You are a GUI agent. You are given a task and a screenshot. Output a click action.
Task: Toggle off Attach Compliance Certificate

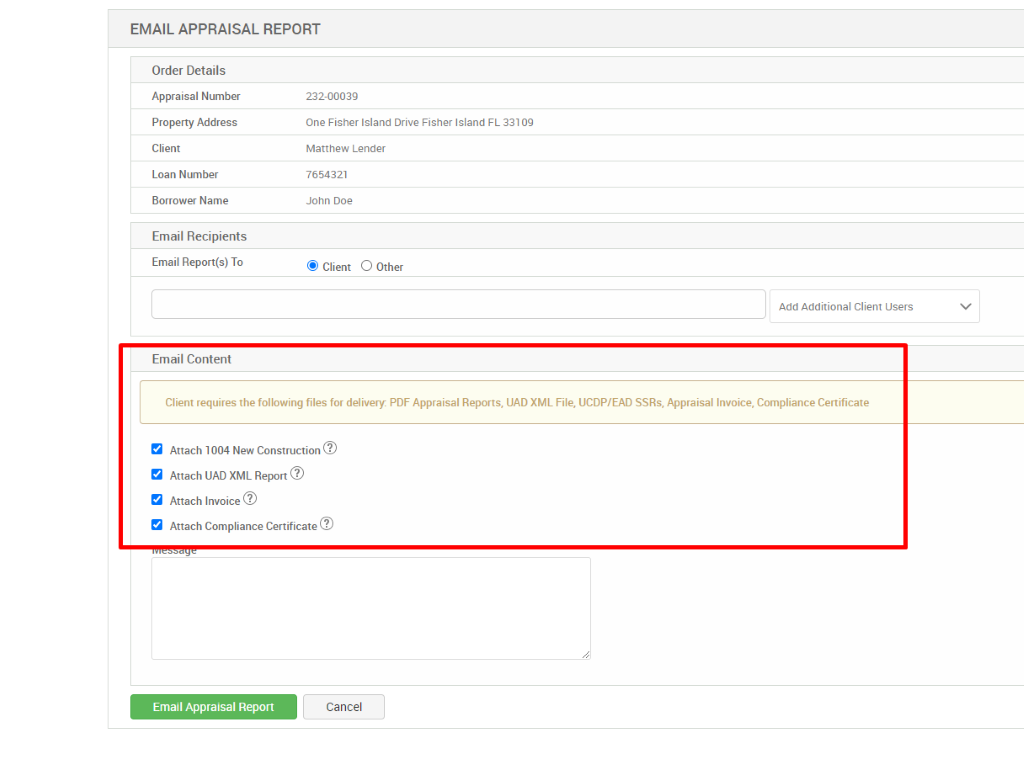click(157, 523)
